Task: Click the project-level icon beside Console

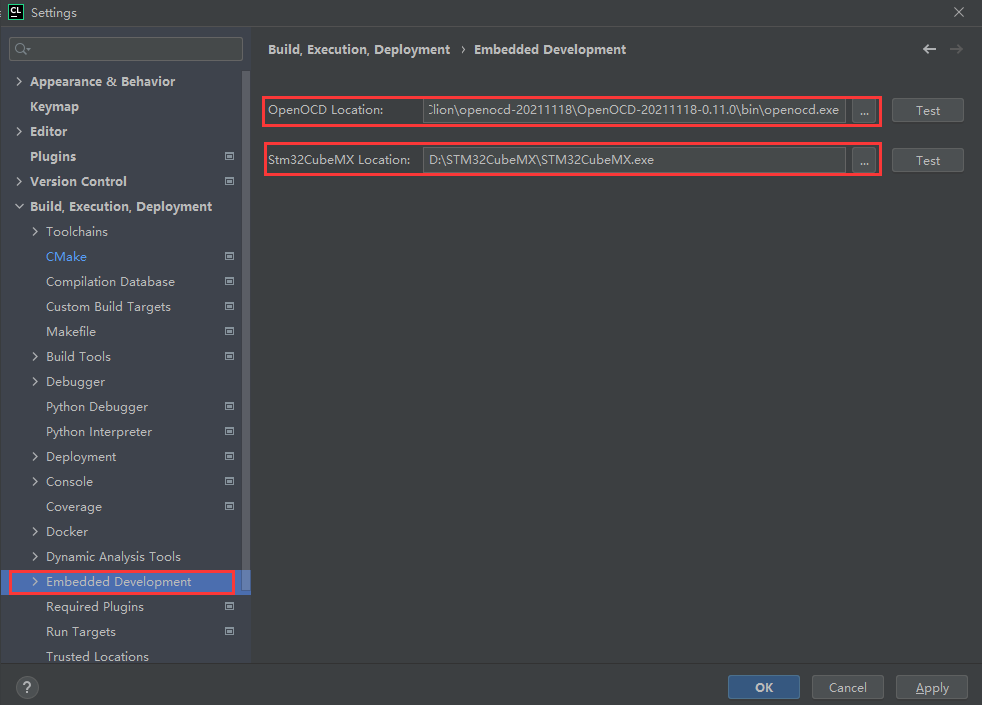Action: [x=229, y=481]
